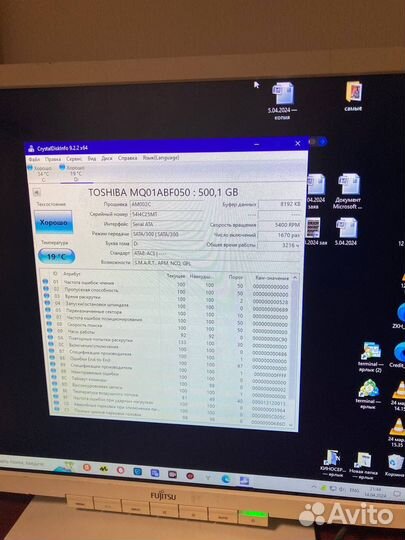Screen dimensions: 405x540
Task: Click the Общее время работы value 3216 ч
Action: pos(280,245)
